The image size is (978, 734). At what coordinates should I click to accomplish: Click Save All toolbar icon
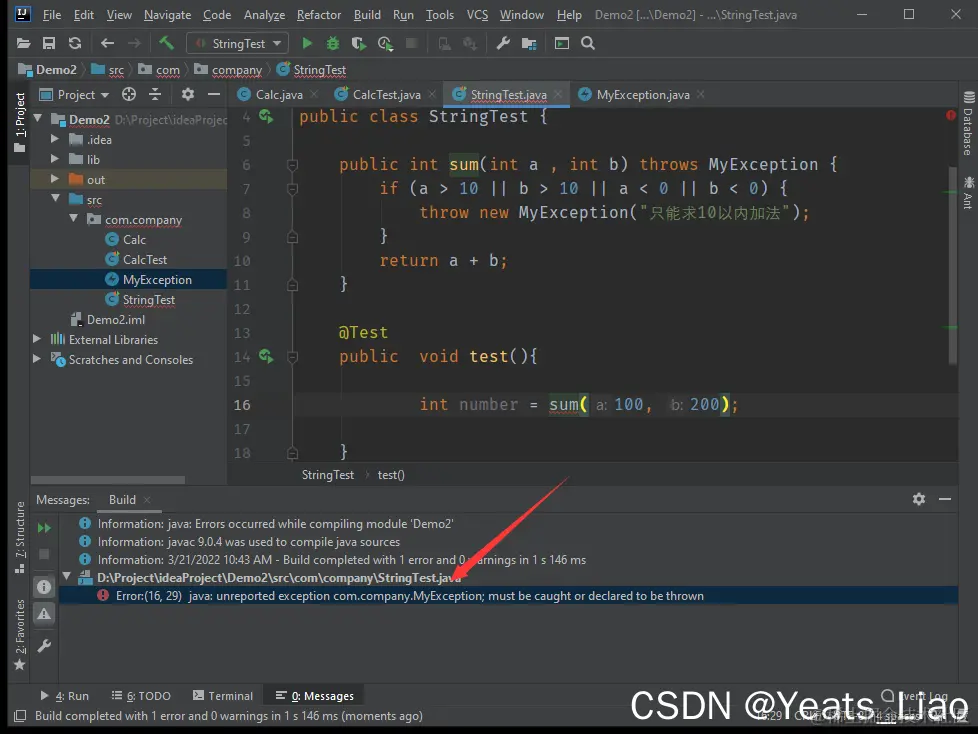(x=49, y=43)
